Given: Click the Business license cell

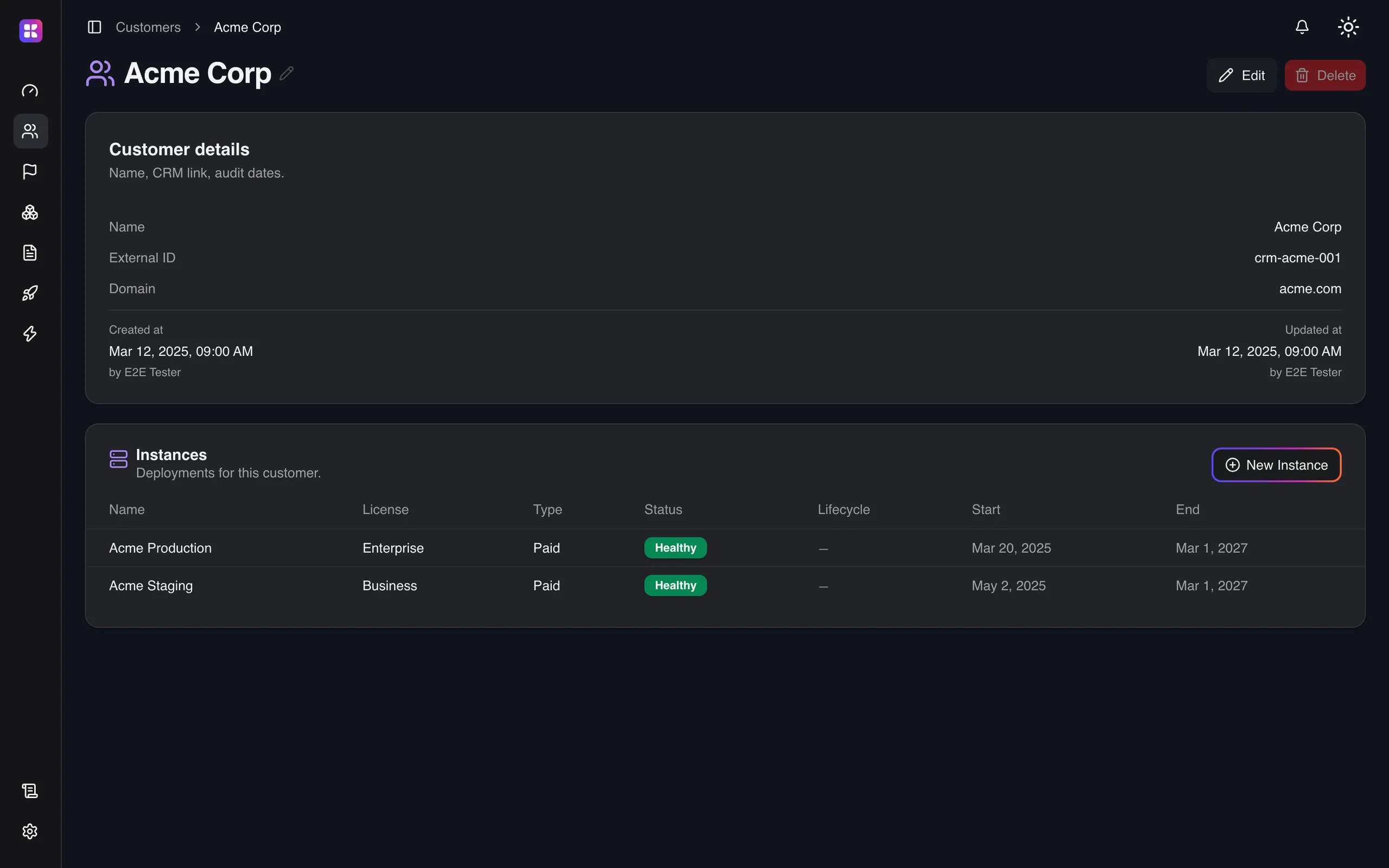Looking at the screenshot, I should tap(390, 585).
